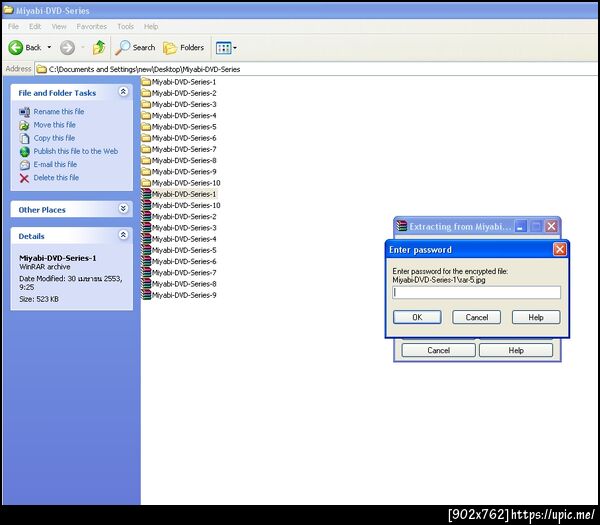Open Search in the Explorer toolbar
600x525 pixels.
tap(135, 47)
